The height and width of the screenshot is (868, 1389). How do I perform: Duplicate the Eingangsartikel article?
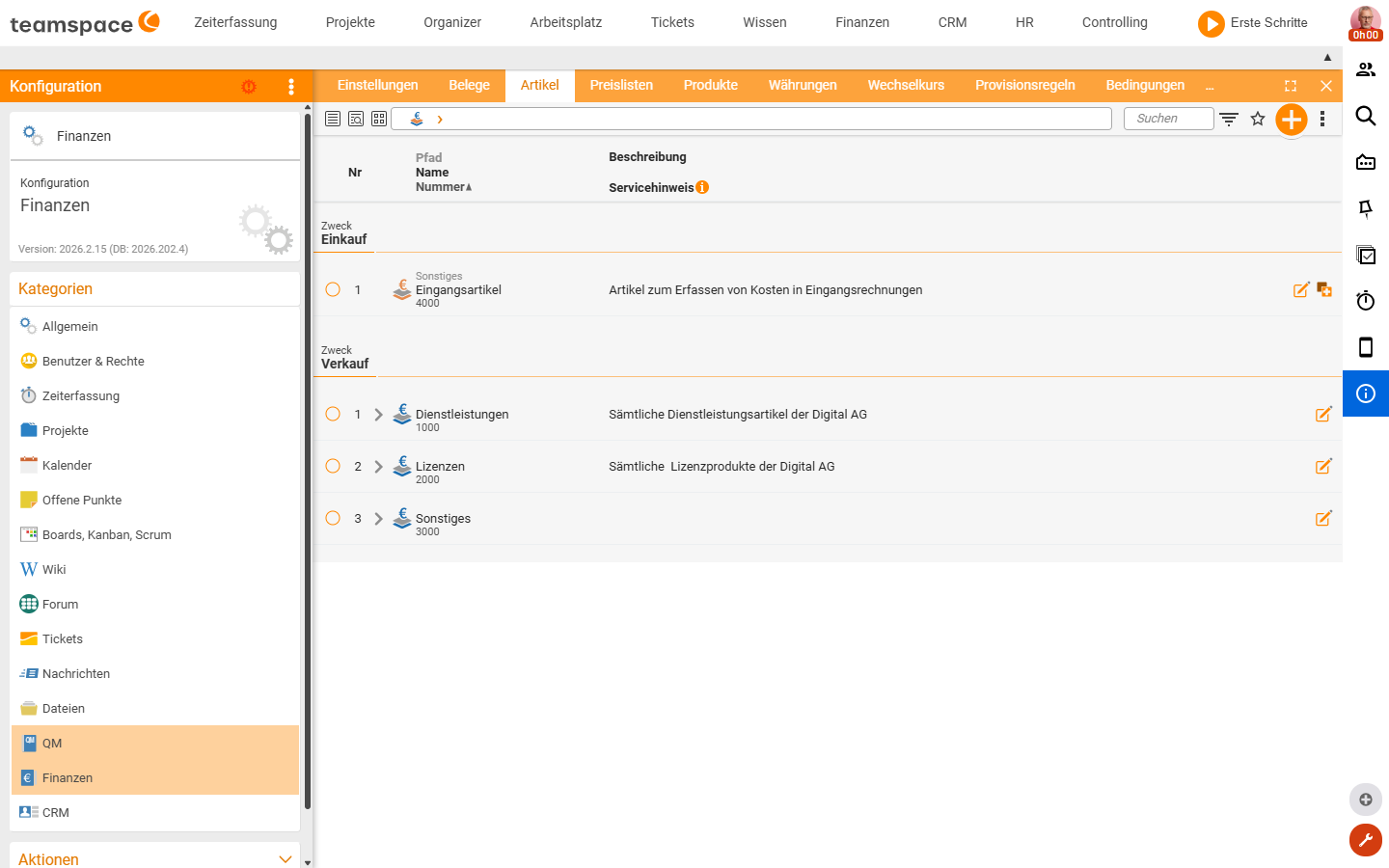1324,289
